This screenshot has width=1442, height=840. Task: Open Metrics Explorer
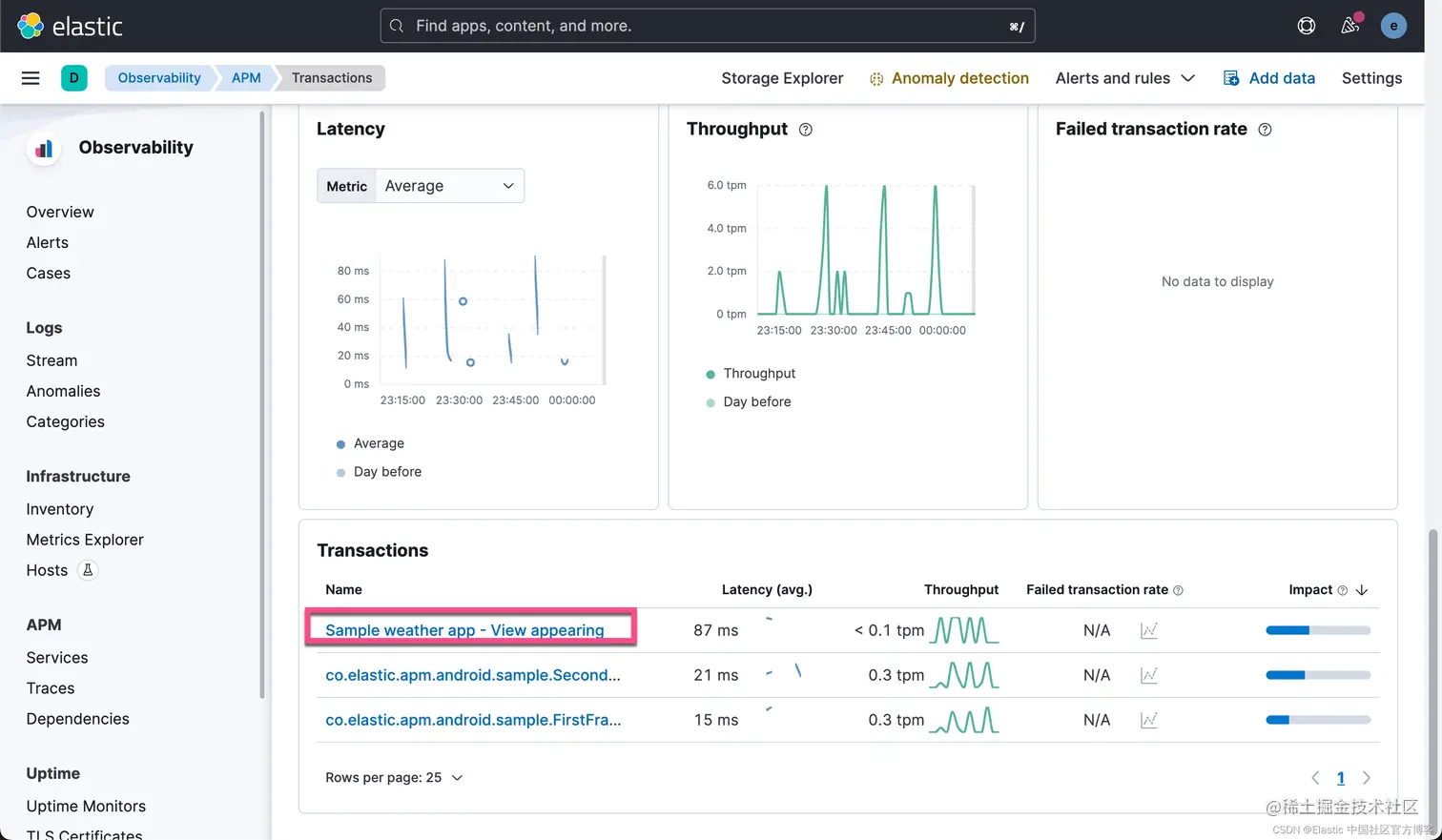click(85, 540)
